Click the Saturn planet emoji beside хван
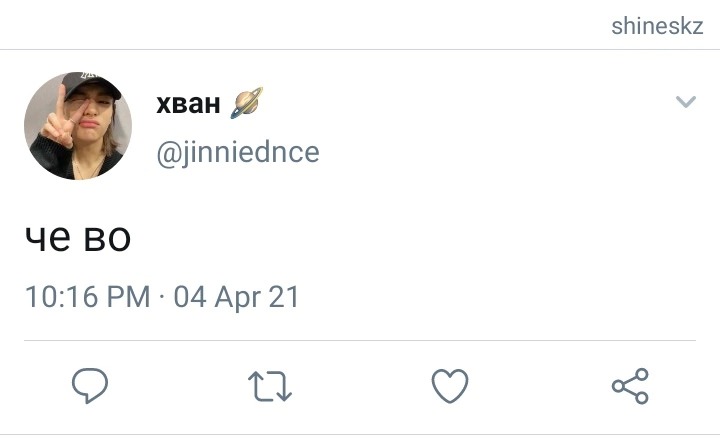 247,103
